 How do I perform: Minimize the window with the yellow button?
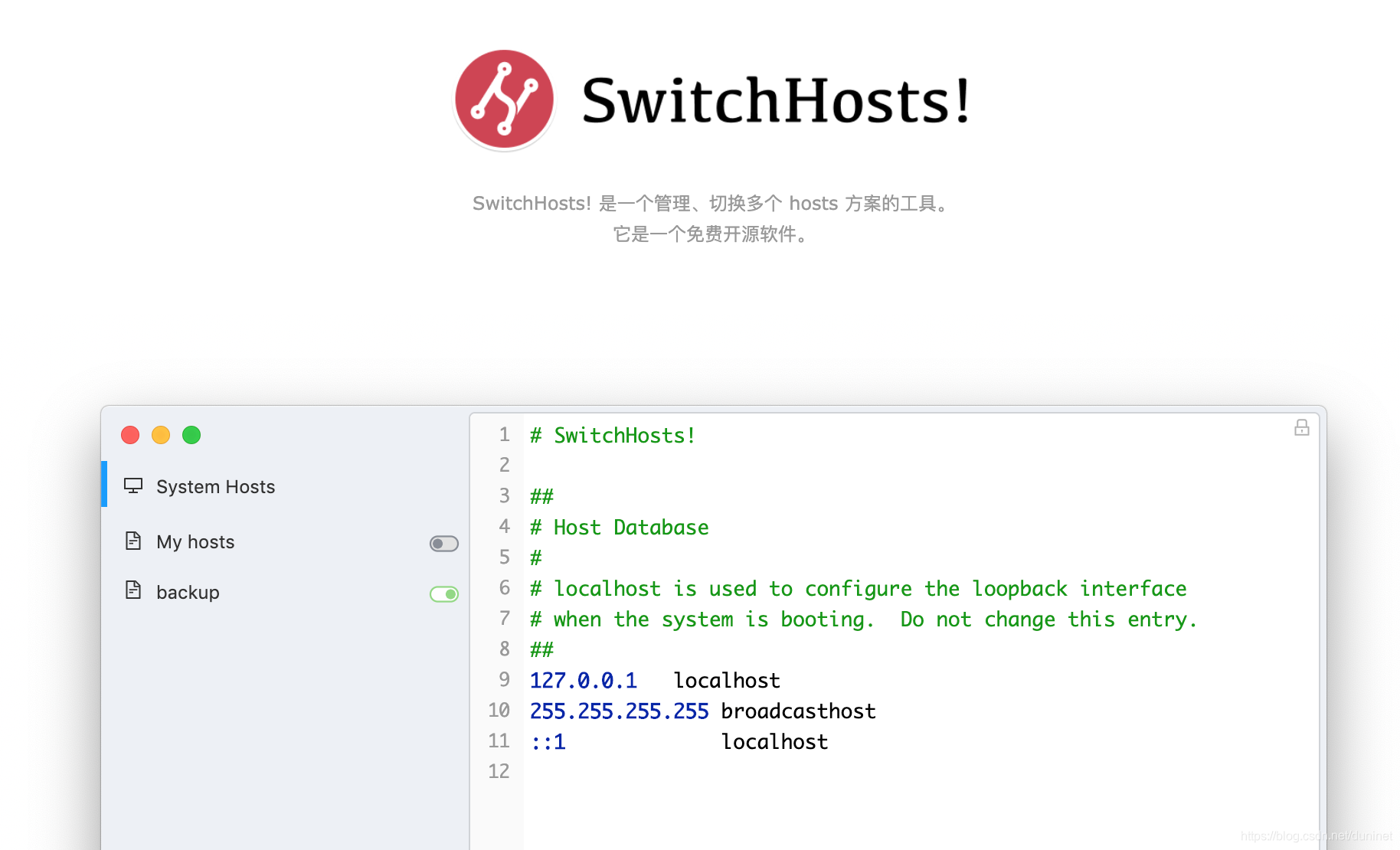pyautogui.click(x=161, y=435)
